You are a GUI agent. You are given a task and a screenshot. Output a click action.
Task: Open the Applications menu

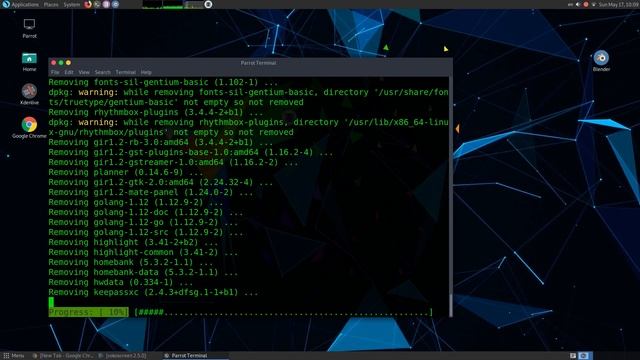25,4
